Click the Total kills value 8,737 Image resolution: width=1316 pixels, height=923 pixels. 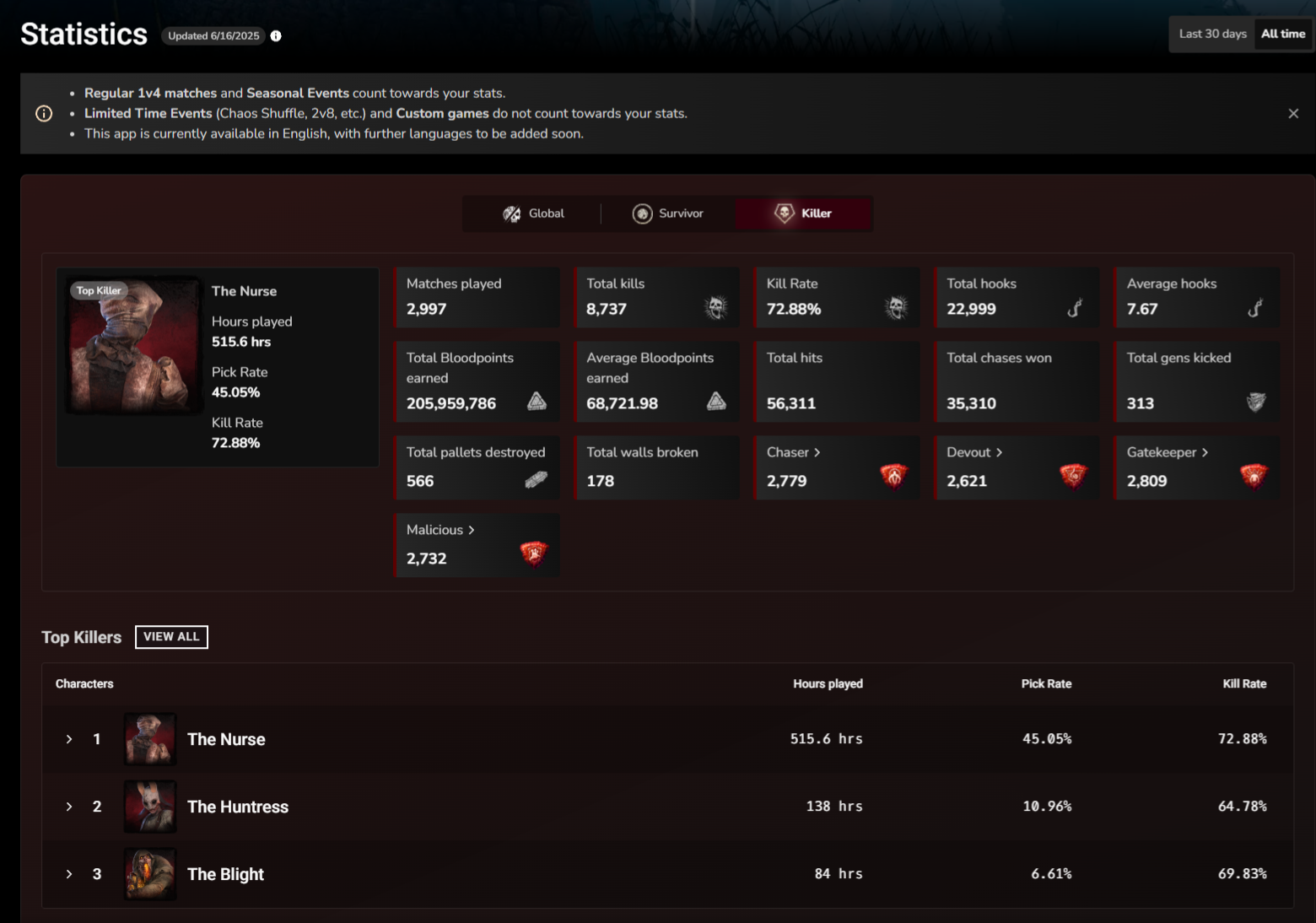coord(607,309)
